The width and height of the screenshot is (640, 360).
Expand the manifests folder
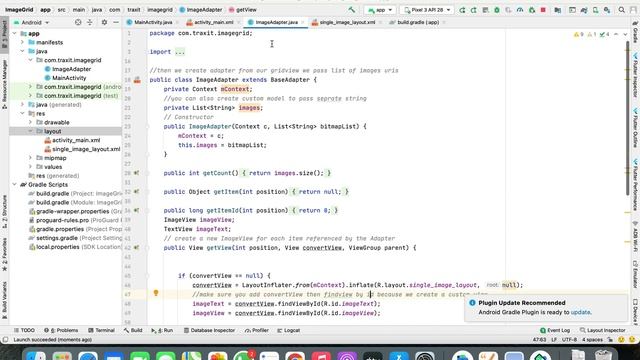click(x=22, y=42)
